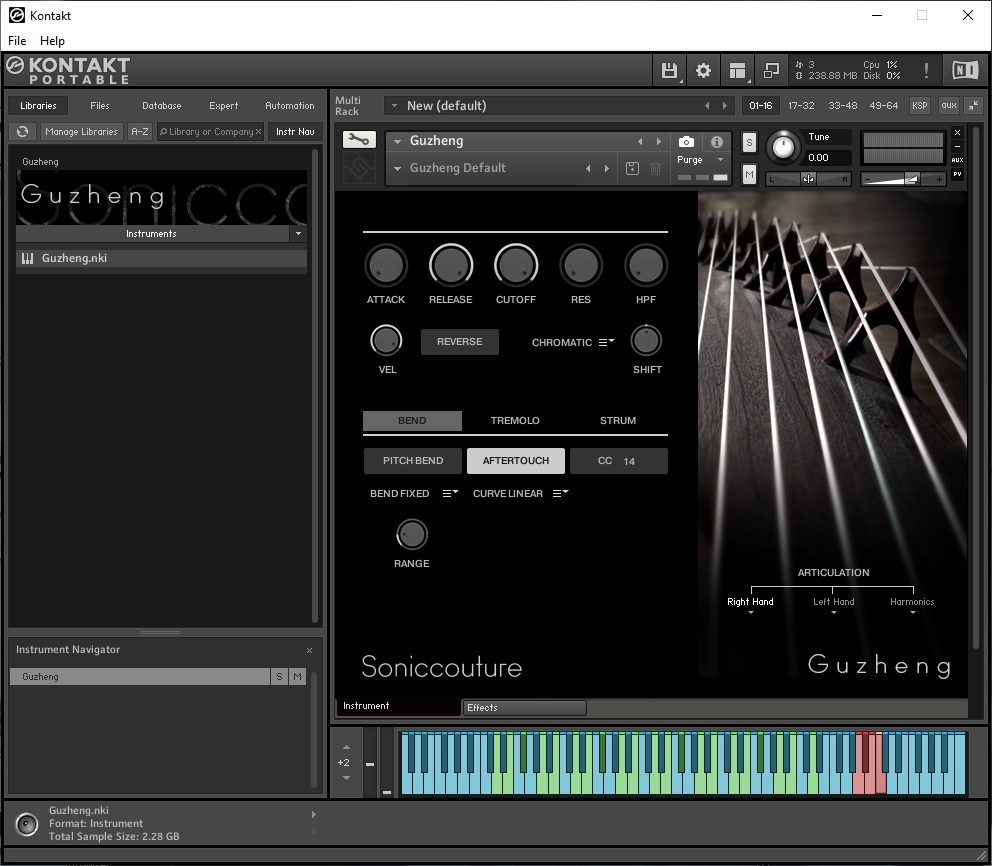Close the Guzheng instrument with X
The height and width of the screenshot is (866, 992).
[x=957, y=132]
